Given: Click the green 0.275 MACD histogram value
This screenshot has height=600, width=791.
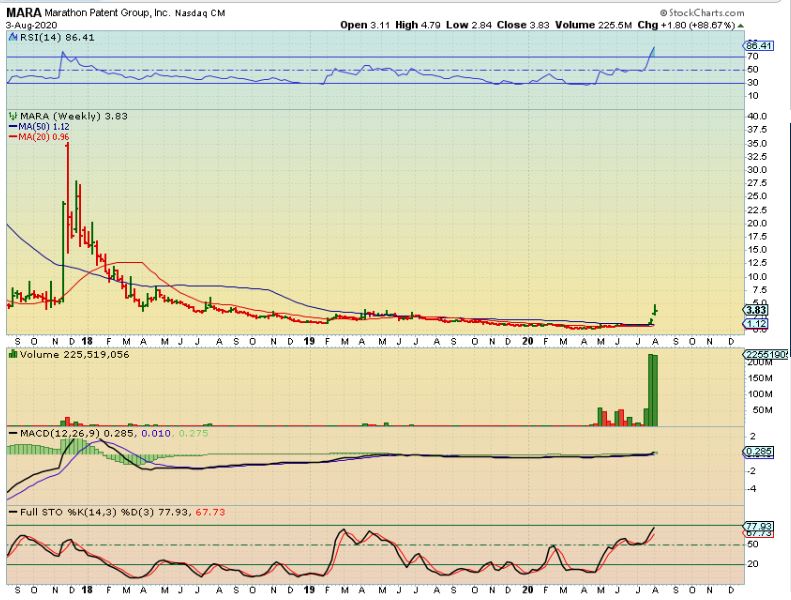Looking at the screenshot, I should point(193,433).
